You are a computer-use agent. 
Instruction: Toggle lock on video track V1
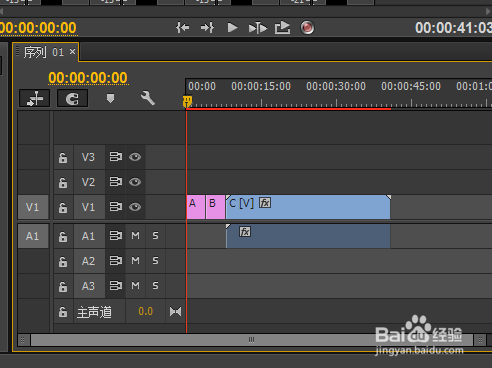[x=63, y=207]
